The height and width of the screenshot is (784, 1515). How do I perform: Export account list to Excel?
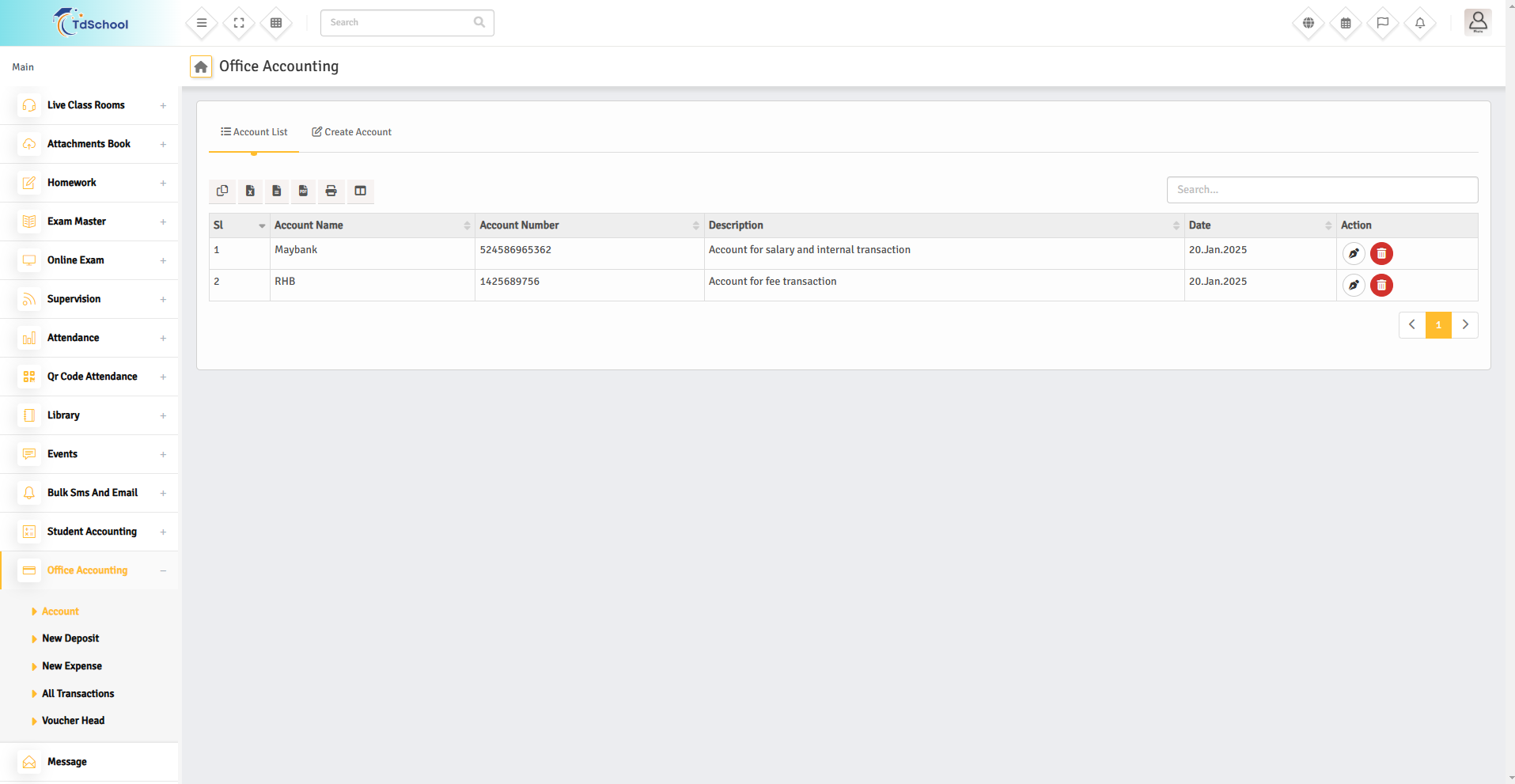(250, 191)
